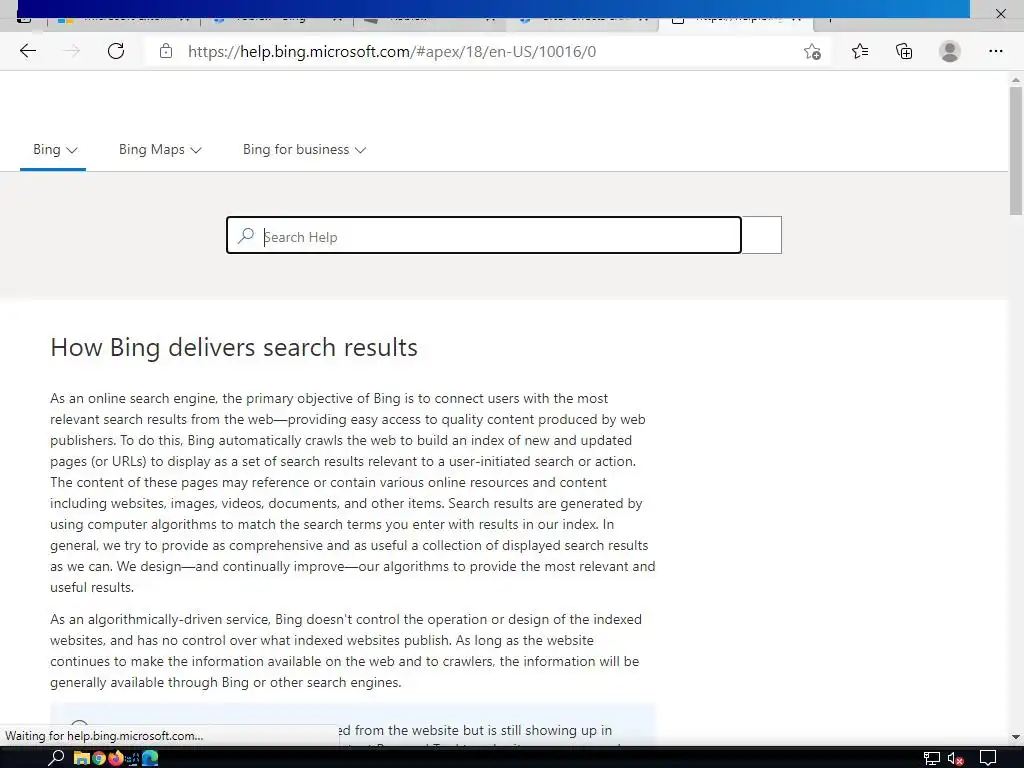The width and height of the screenshot is (1024, 768).
Task: Expand the Bing Maps dropdown
Action: (160, 150)
